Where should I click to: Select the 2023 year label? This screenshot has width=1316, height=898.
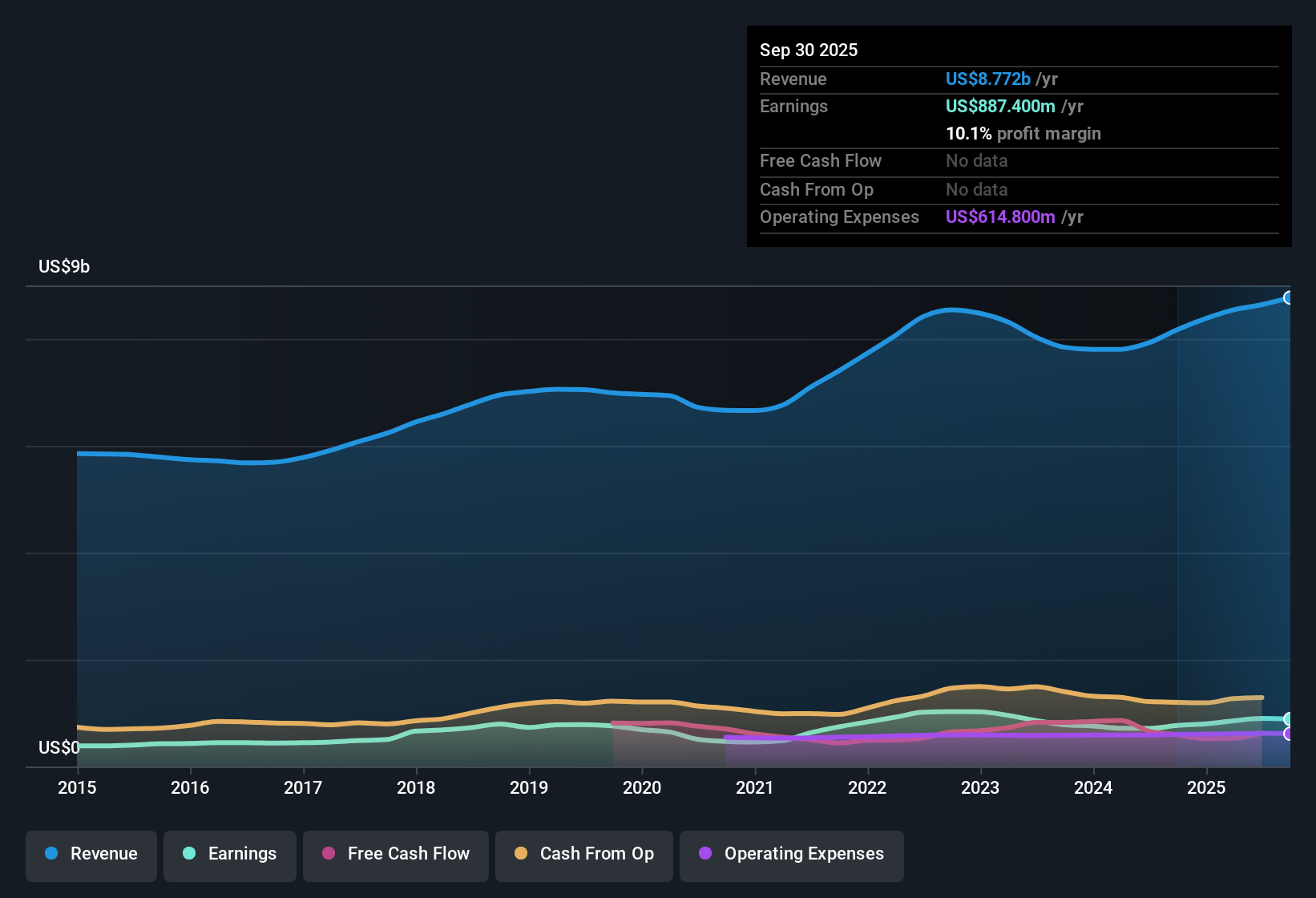[980, 788]
